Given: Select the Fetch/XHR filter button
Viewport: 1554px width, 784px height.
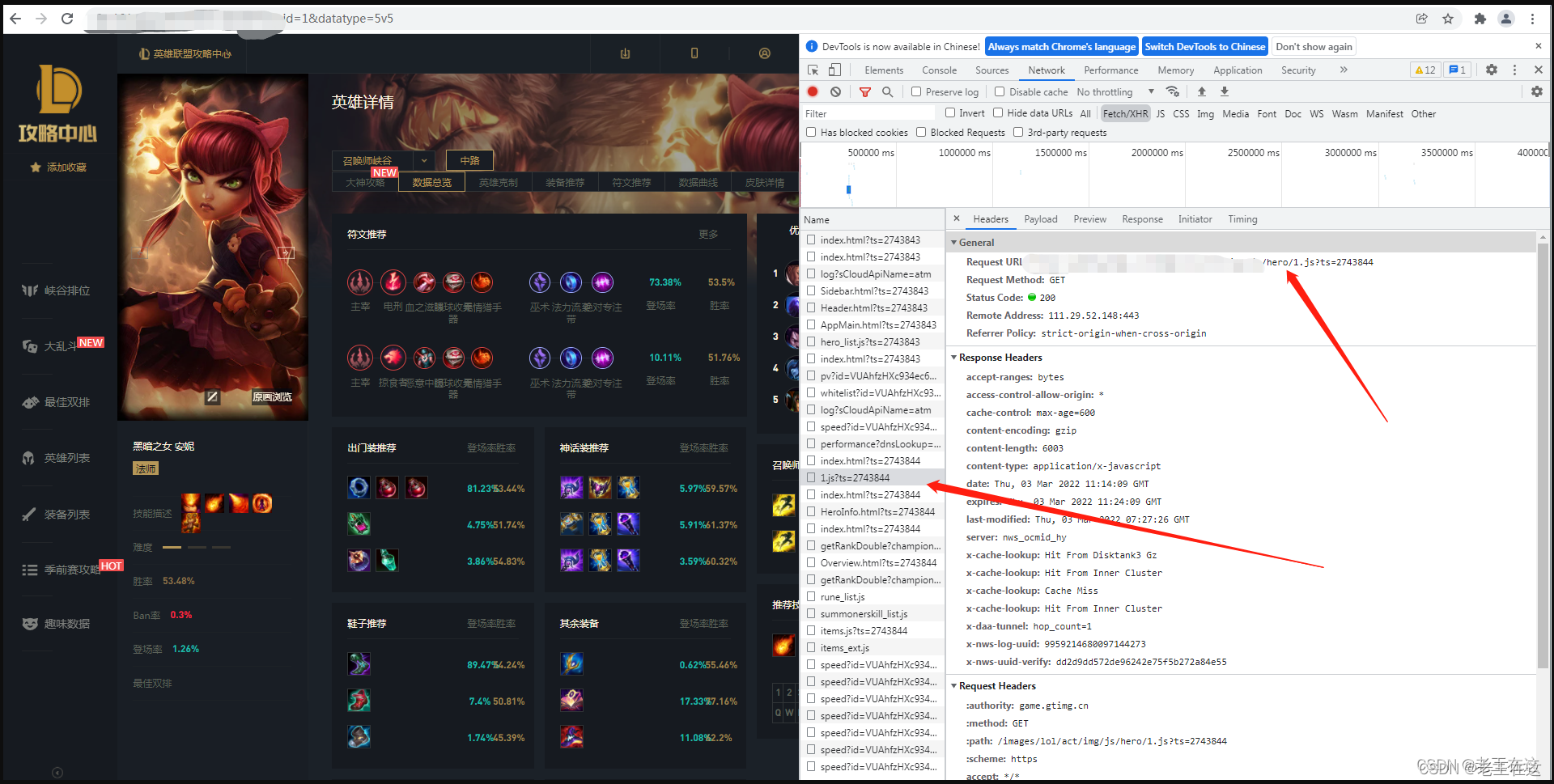Looking at the screenshot, I should (x=1125, y=113).
